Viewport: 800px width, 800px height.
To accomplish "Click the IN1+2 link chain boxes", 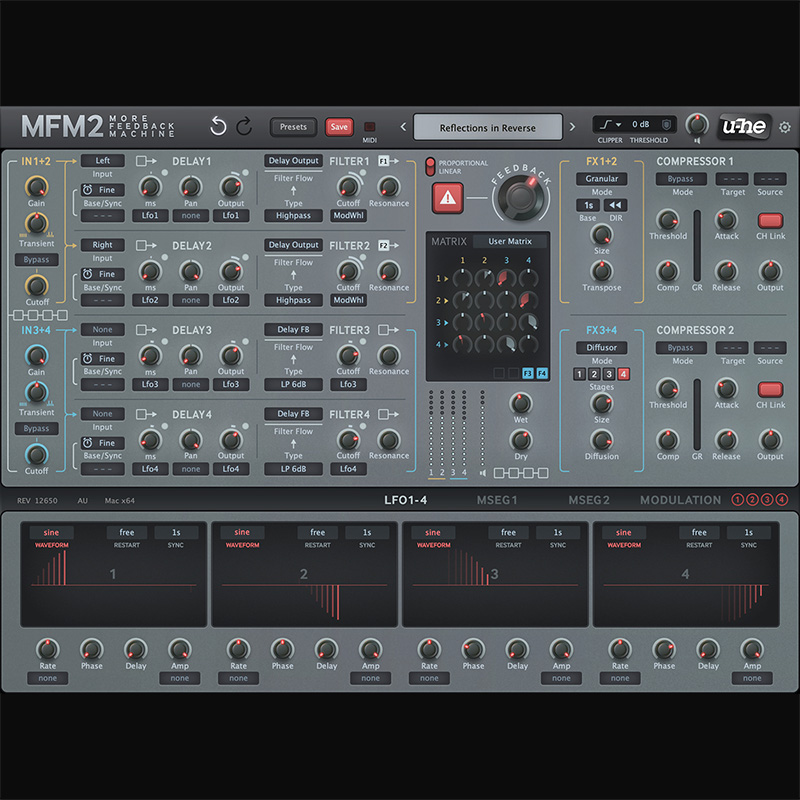I will tap(40, 315).
